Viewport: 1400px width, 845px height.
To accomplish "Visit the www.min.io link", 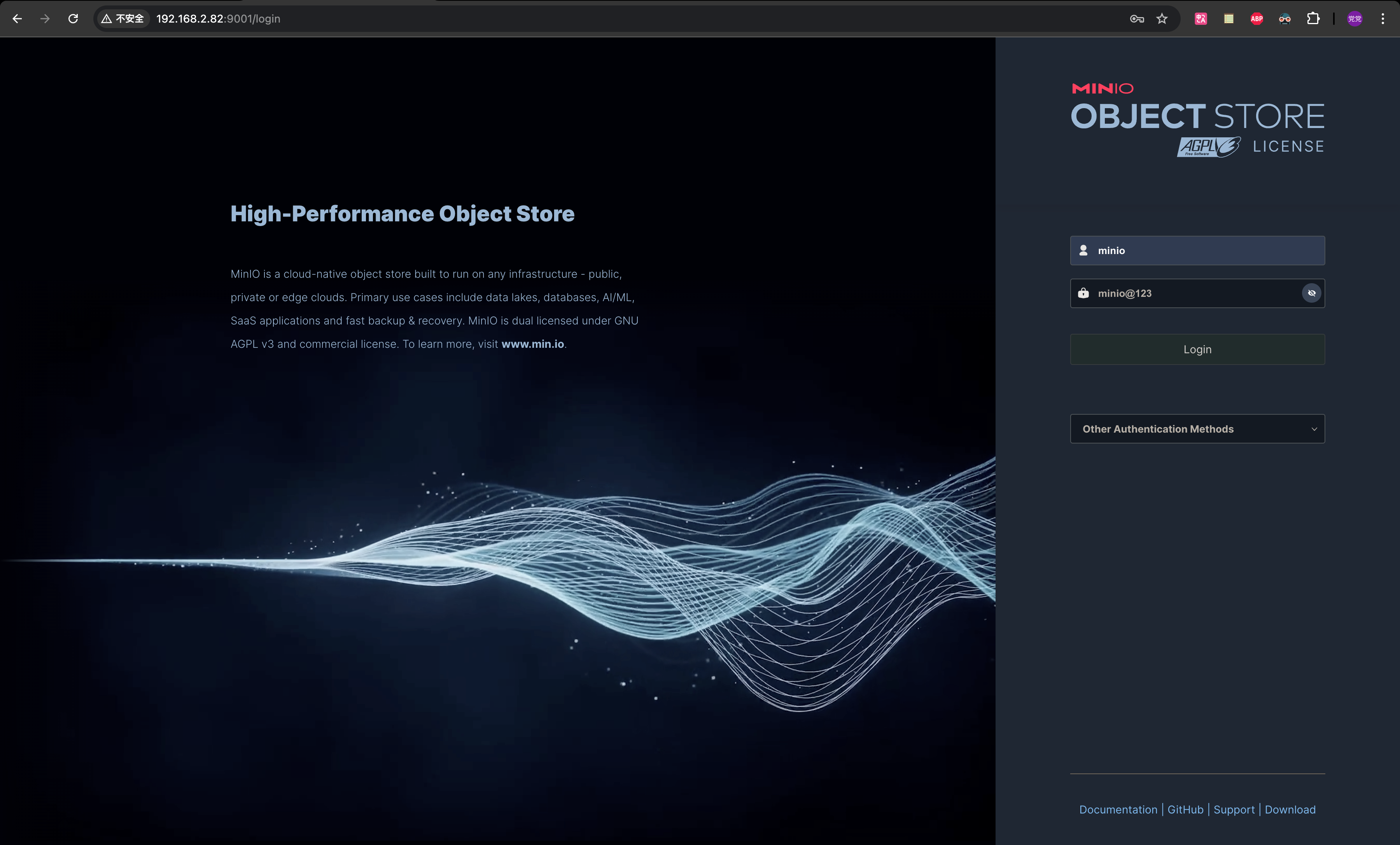I will 532,344.
